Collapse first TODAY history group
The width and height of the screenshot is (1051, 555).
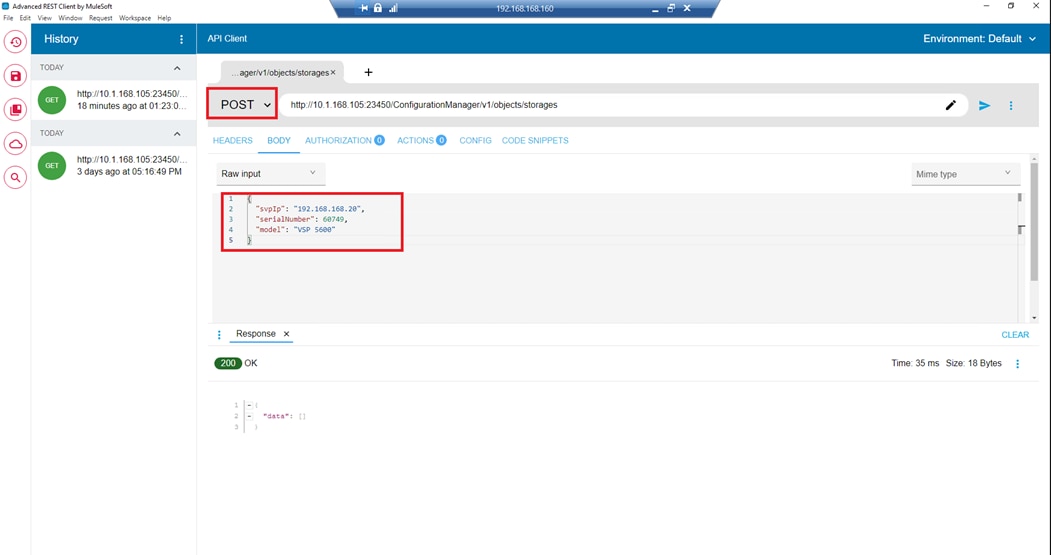pos(177,68)
